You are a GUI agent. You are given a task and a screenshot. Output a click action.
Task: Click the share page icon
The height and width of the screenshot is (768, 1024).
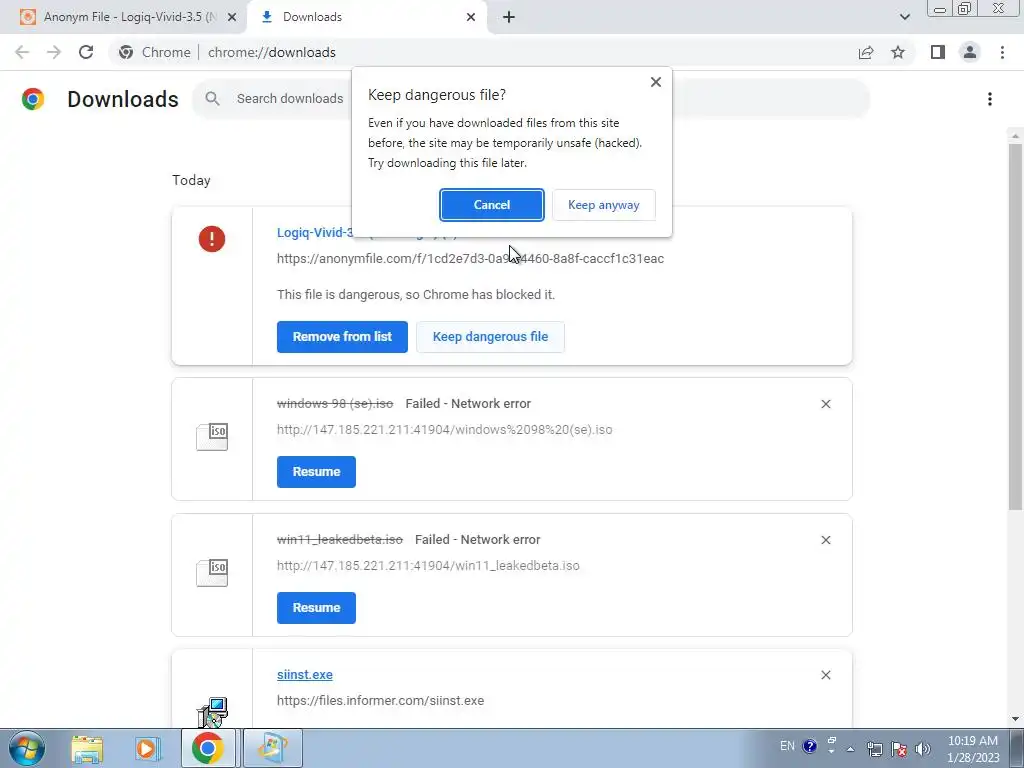(866, 52)
